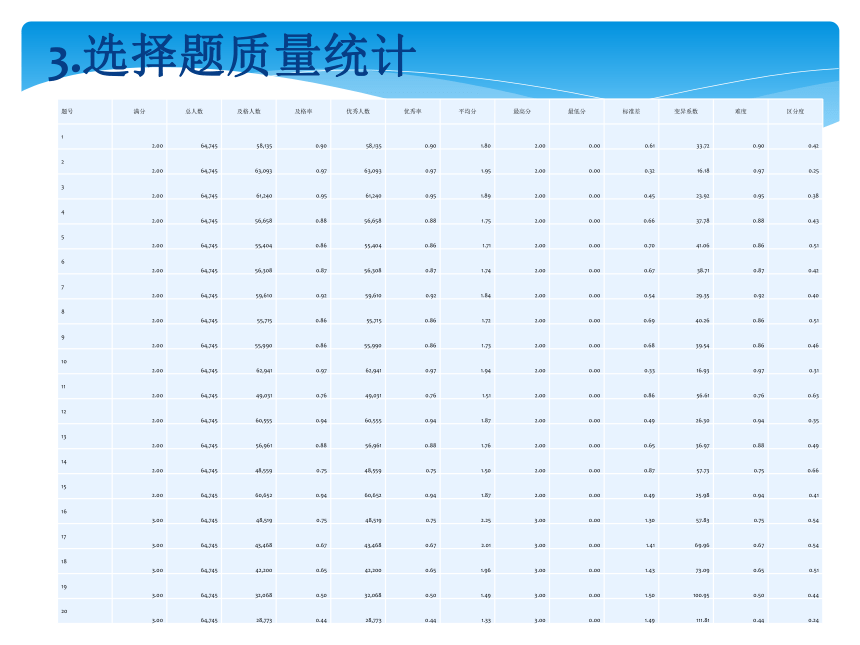Click the 变异系数 value 100.95
The image size is (860, 645).
(701, 596)
